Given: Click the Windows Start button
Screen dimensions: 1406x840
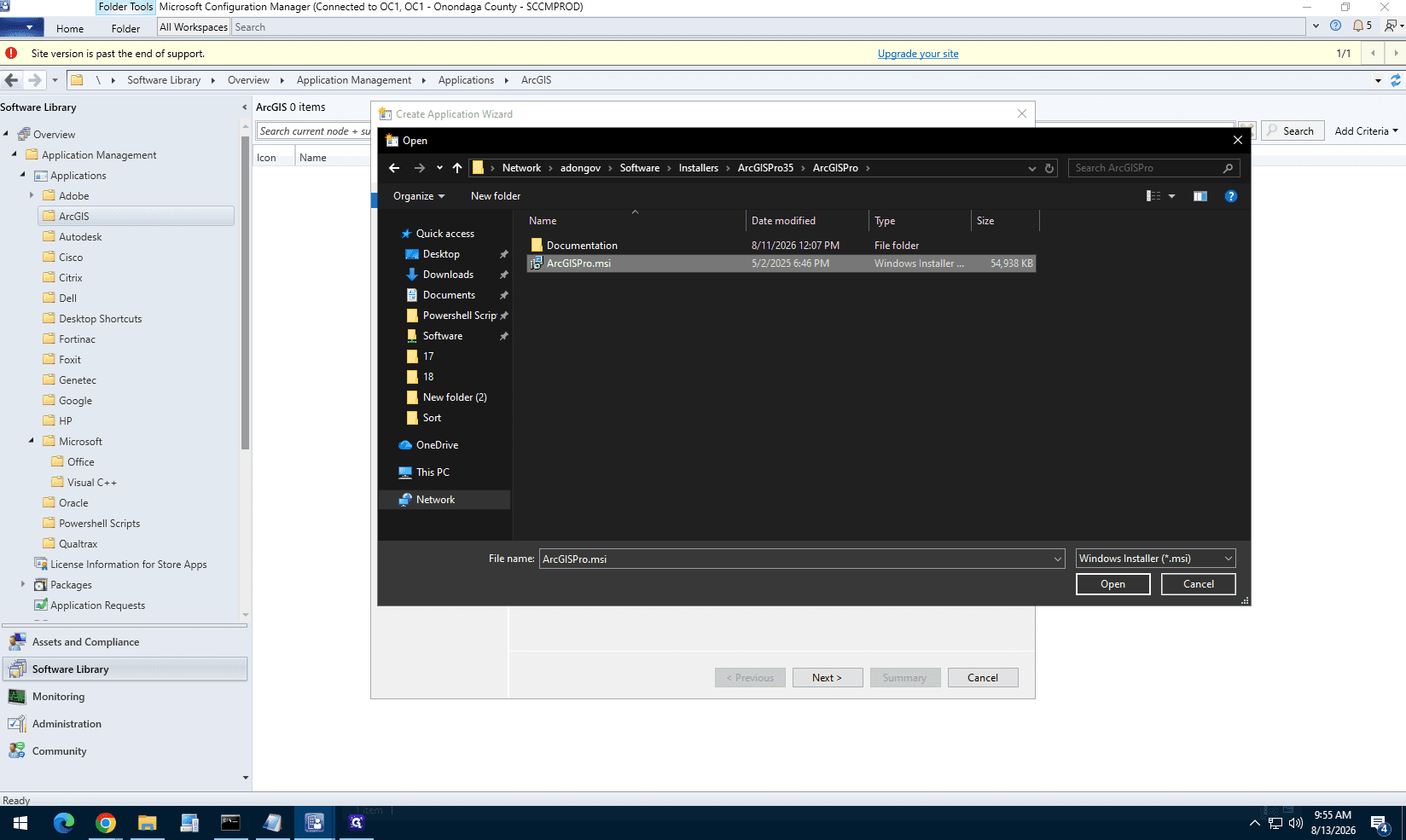Looking at the screenshot, I should (20, 823).
